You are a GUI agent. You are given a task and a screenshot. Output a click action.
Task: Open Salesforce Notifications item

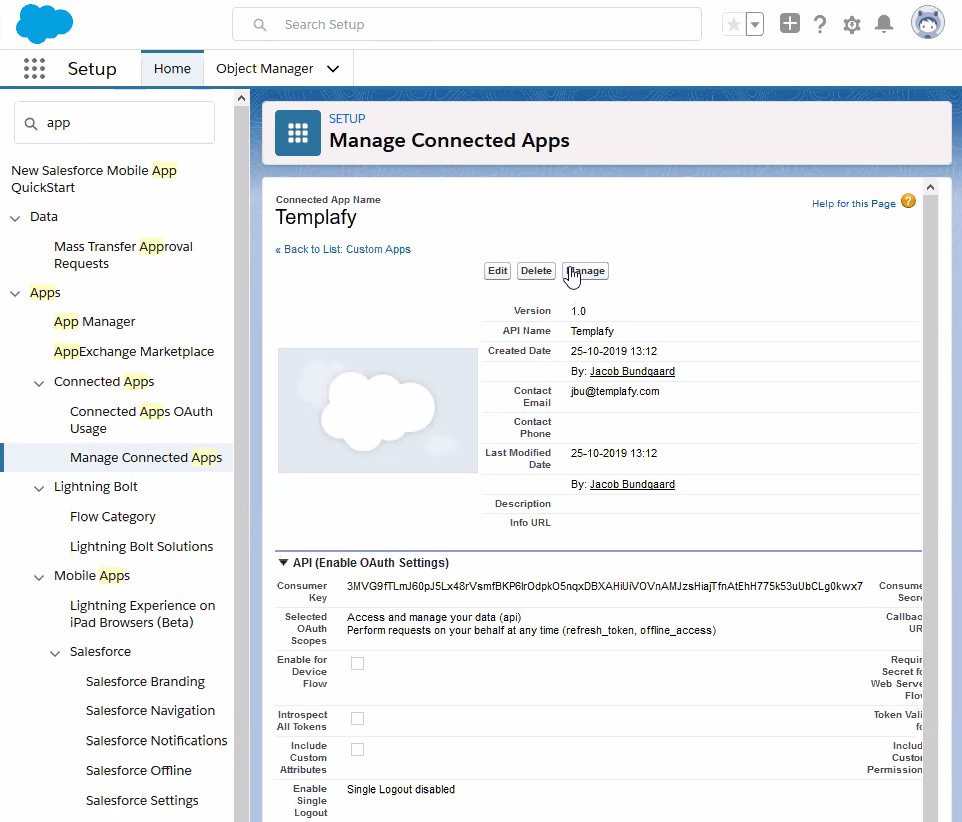(x=156, y=740)
